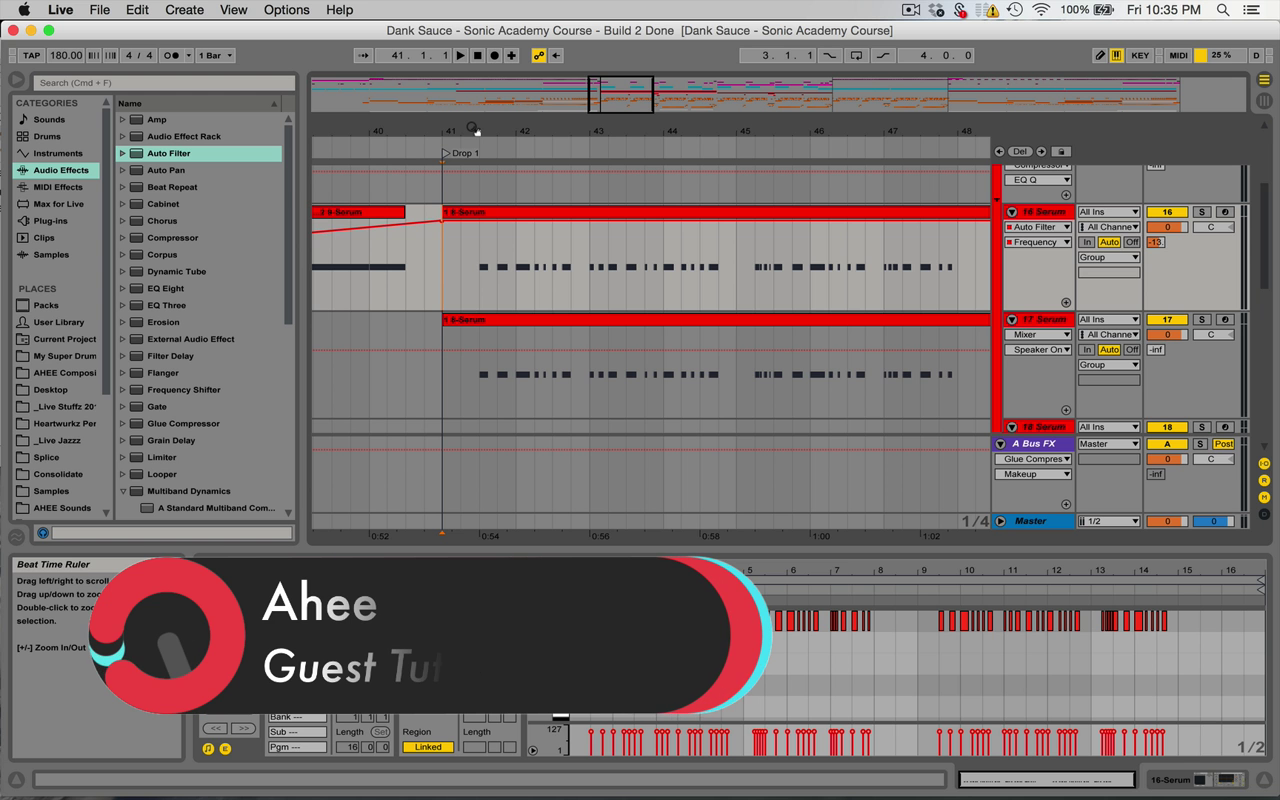Toggle the computer MIDI keyboard icon
Screen dimensions: 1280x800
1117,56
